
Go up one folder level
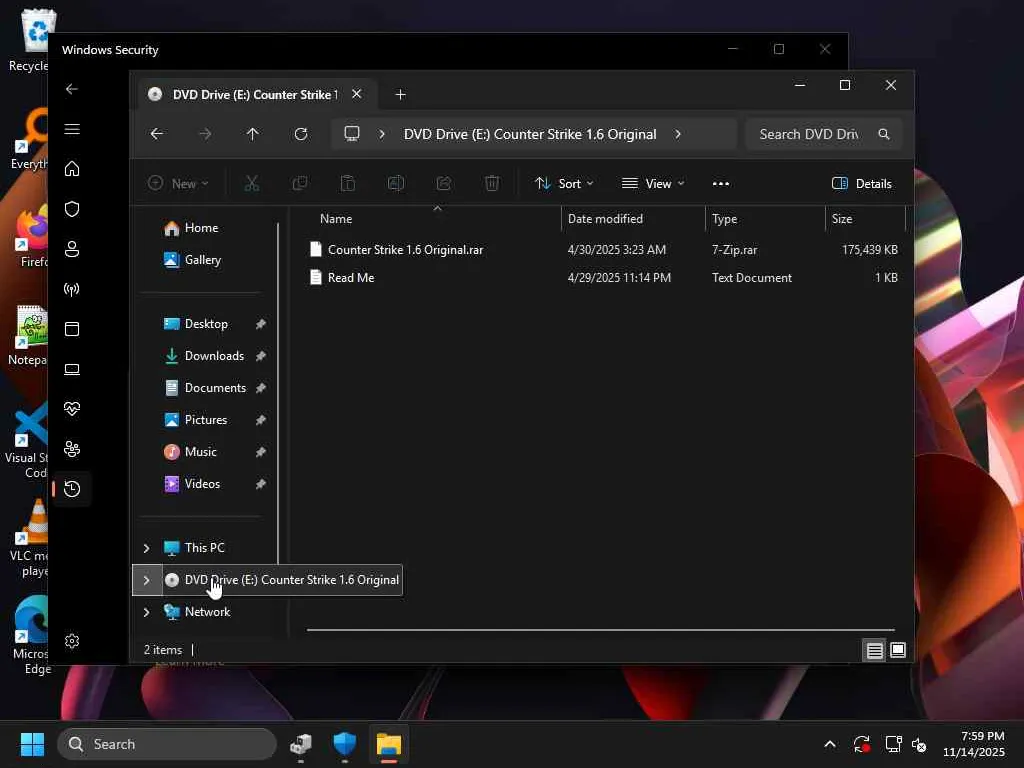coord(252,134)
